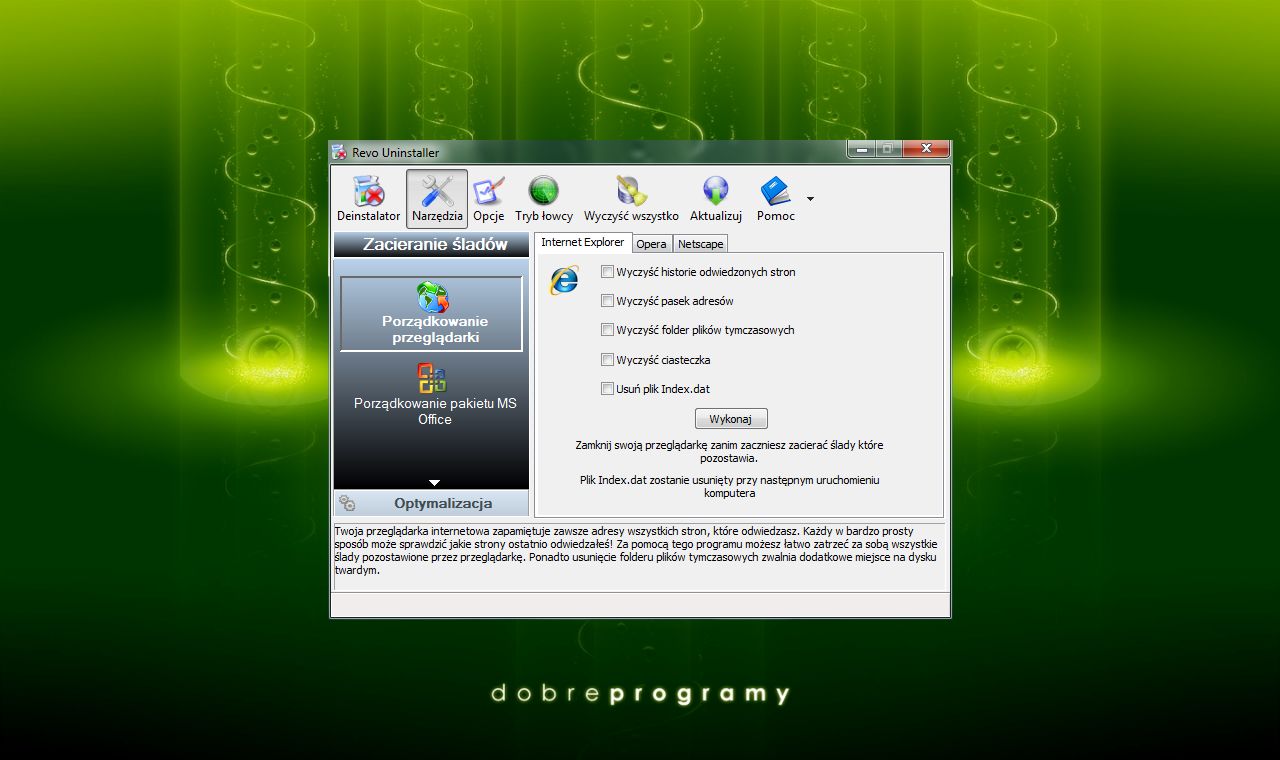
Task: Click the Index.dat restart notice text
Action: point(729,487)
